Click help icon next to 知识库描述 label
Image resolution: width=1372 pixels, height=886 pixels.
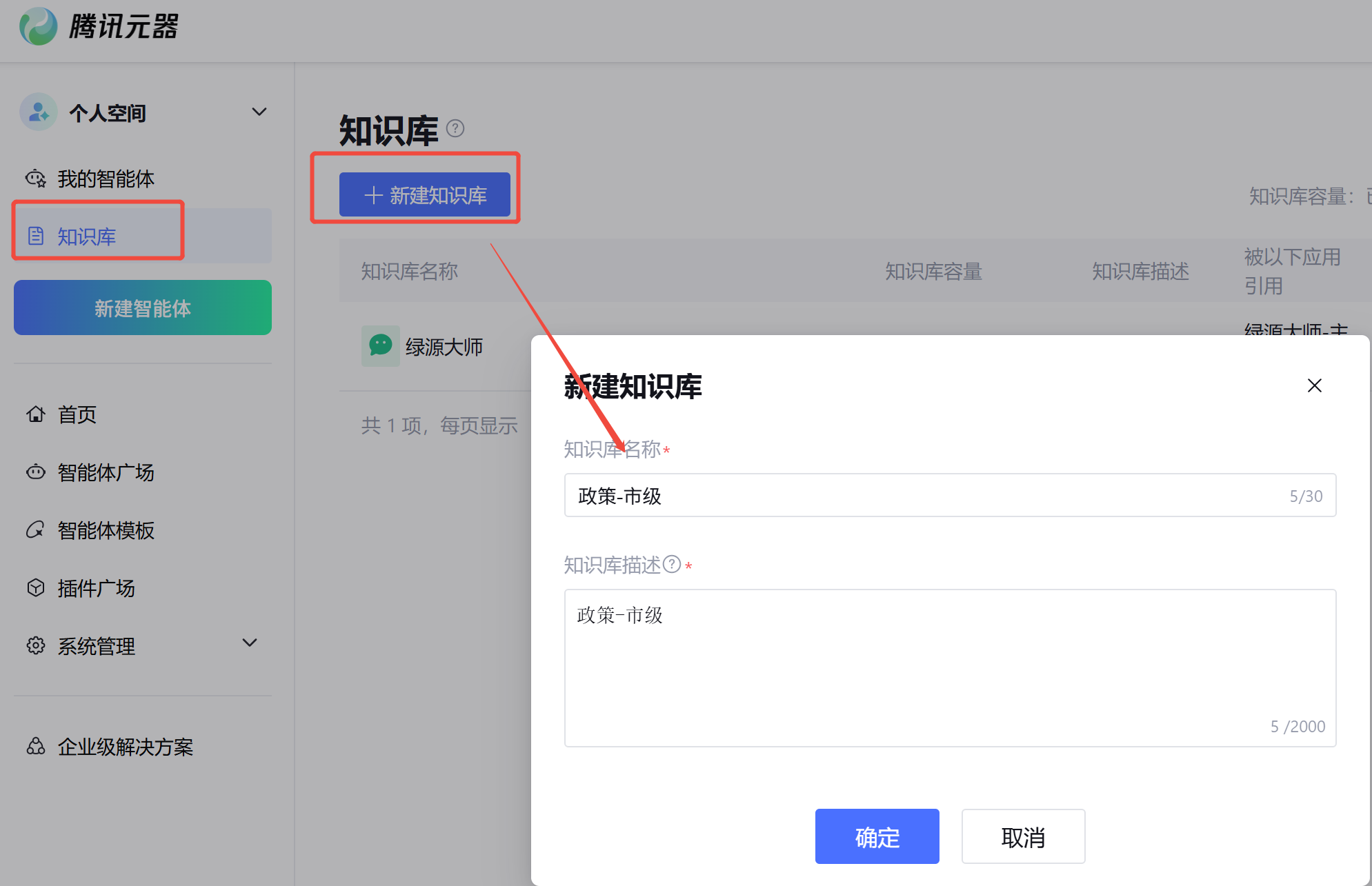[x=672, y=565]
